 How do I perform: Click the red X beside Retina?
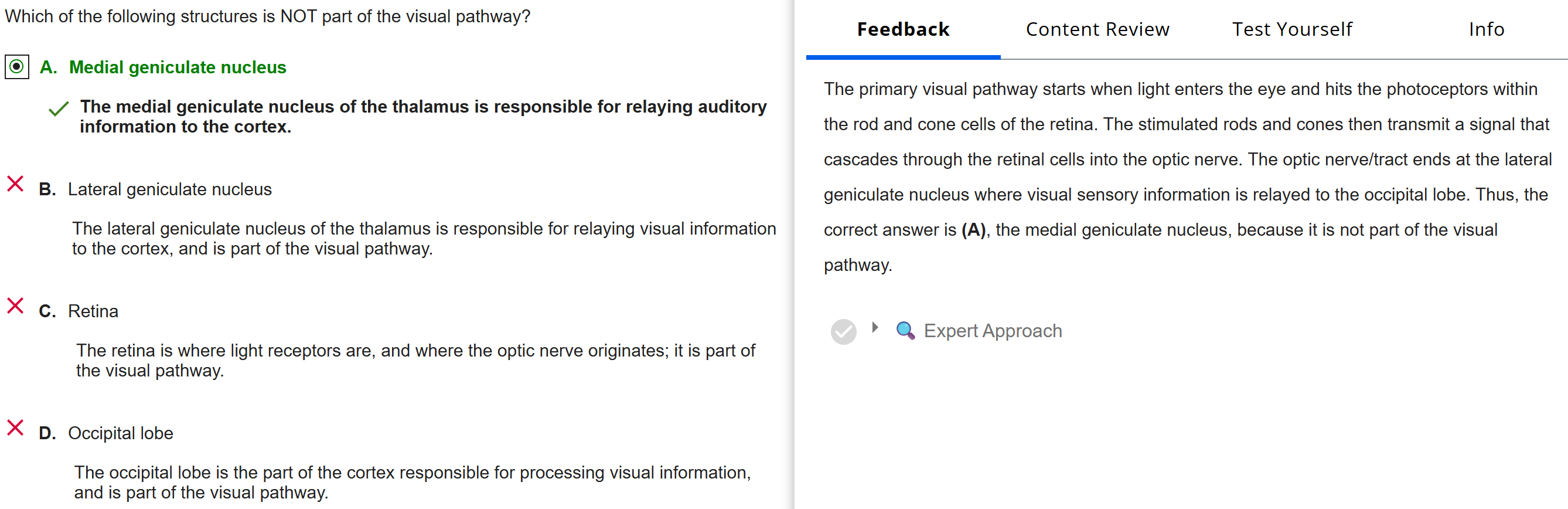coord(15,306)
